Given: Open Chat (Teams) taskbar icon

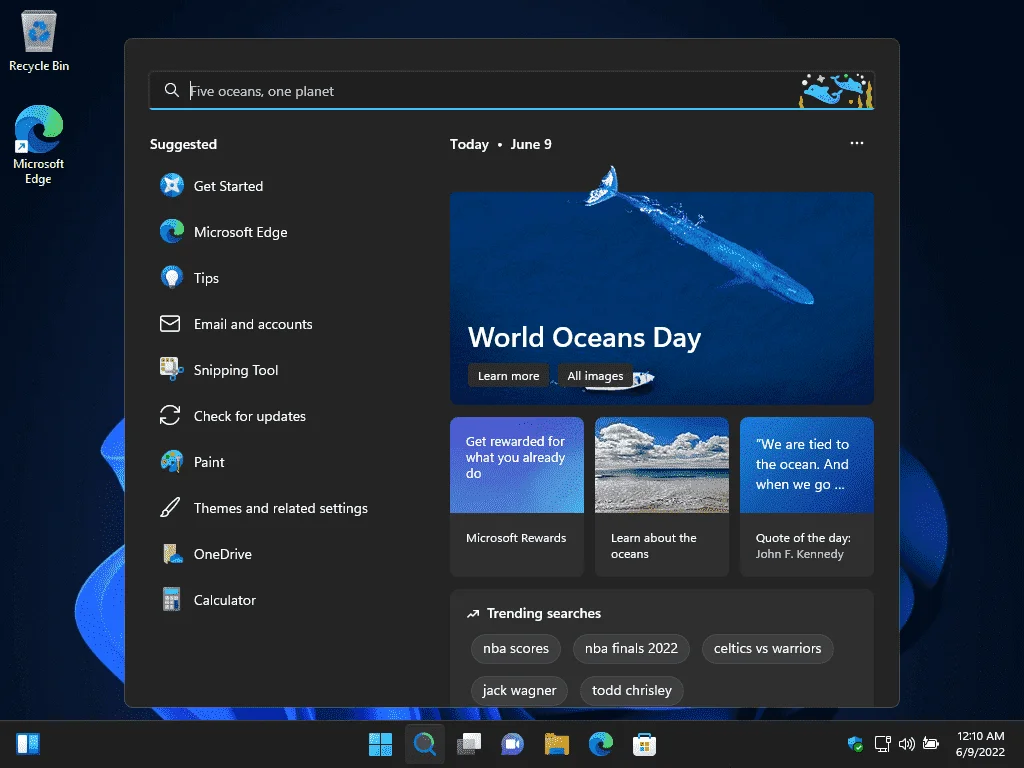Looking at the screenshot, I should [x=513, y=744].
